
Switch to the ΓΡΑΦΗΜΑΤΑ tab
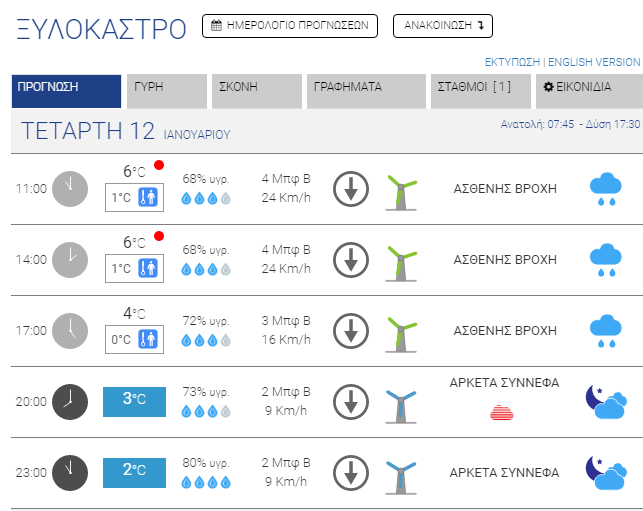[x=365, y=87]
